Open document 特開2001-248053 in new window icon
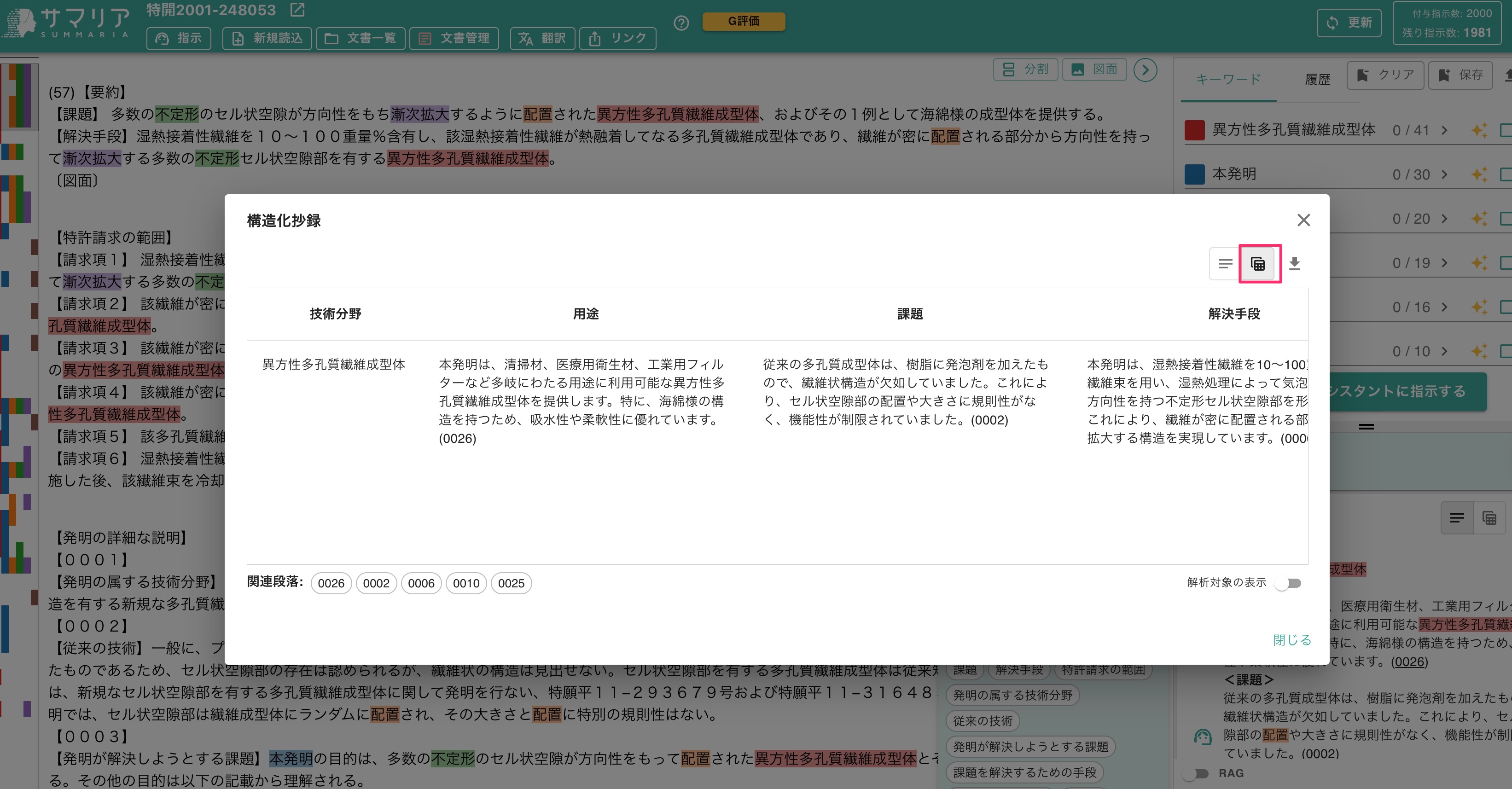The height and width of the screenshot is (789, 1512). 297,9
